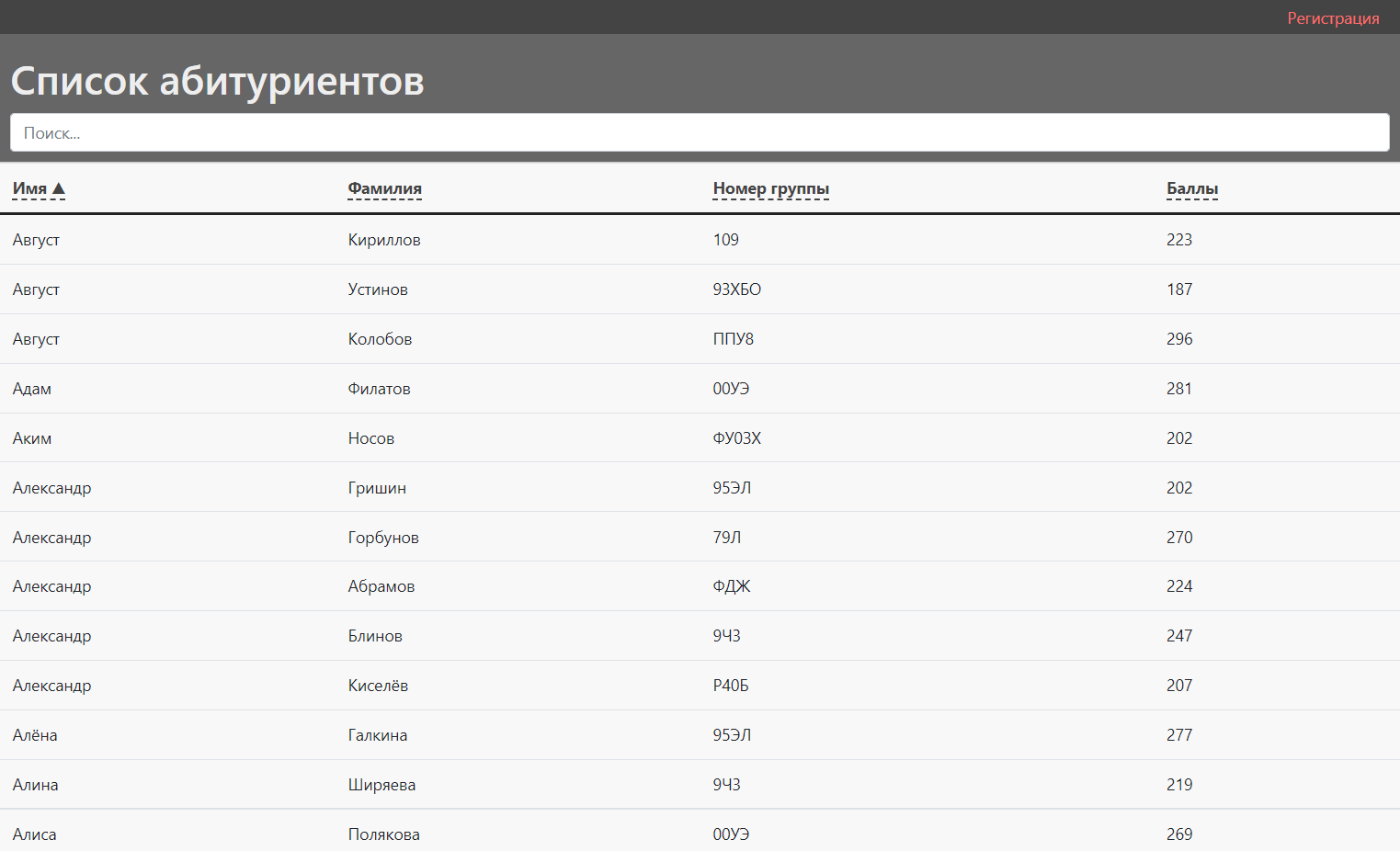Click the score 296 for Колобов
Screen dimensions: 1400x851
coord(1179,338)
